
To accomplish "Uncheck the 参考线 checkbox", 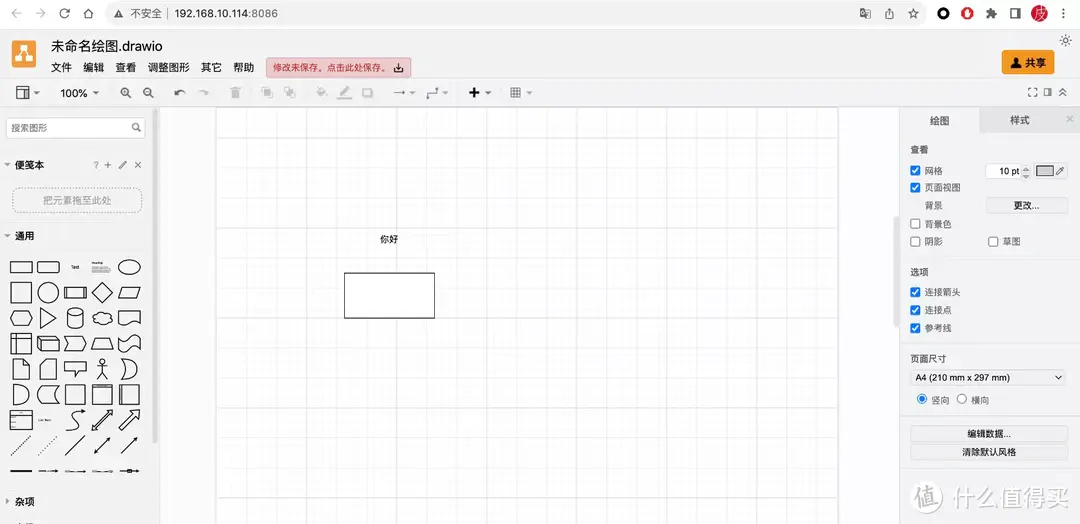I will (x=915, y=328).
